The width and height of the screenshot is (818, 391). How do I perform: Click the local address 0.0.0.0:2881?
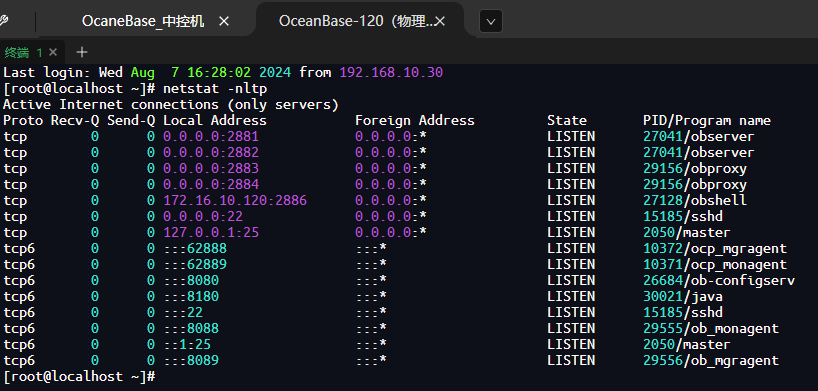(x=211, y=137)
